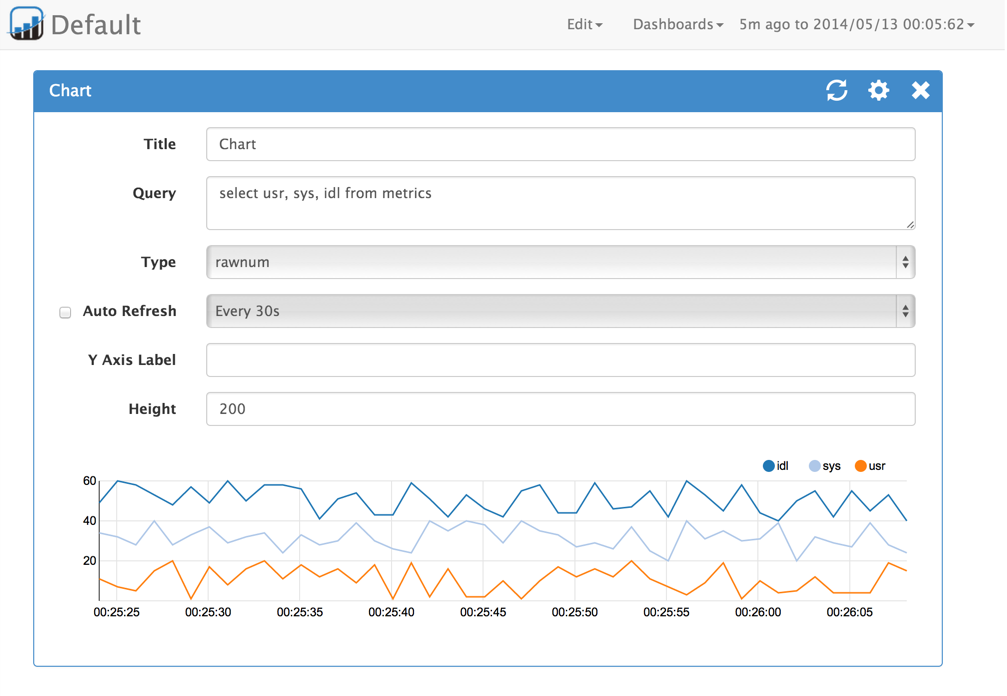Toggle the sys series in legend
This screenshot has height=696, width=1007.
pyautogui.click(x=825, y=466)
